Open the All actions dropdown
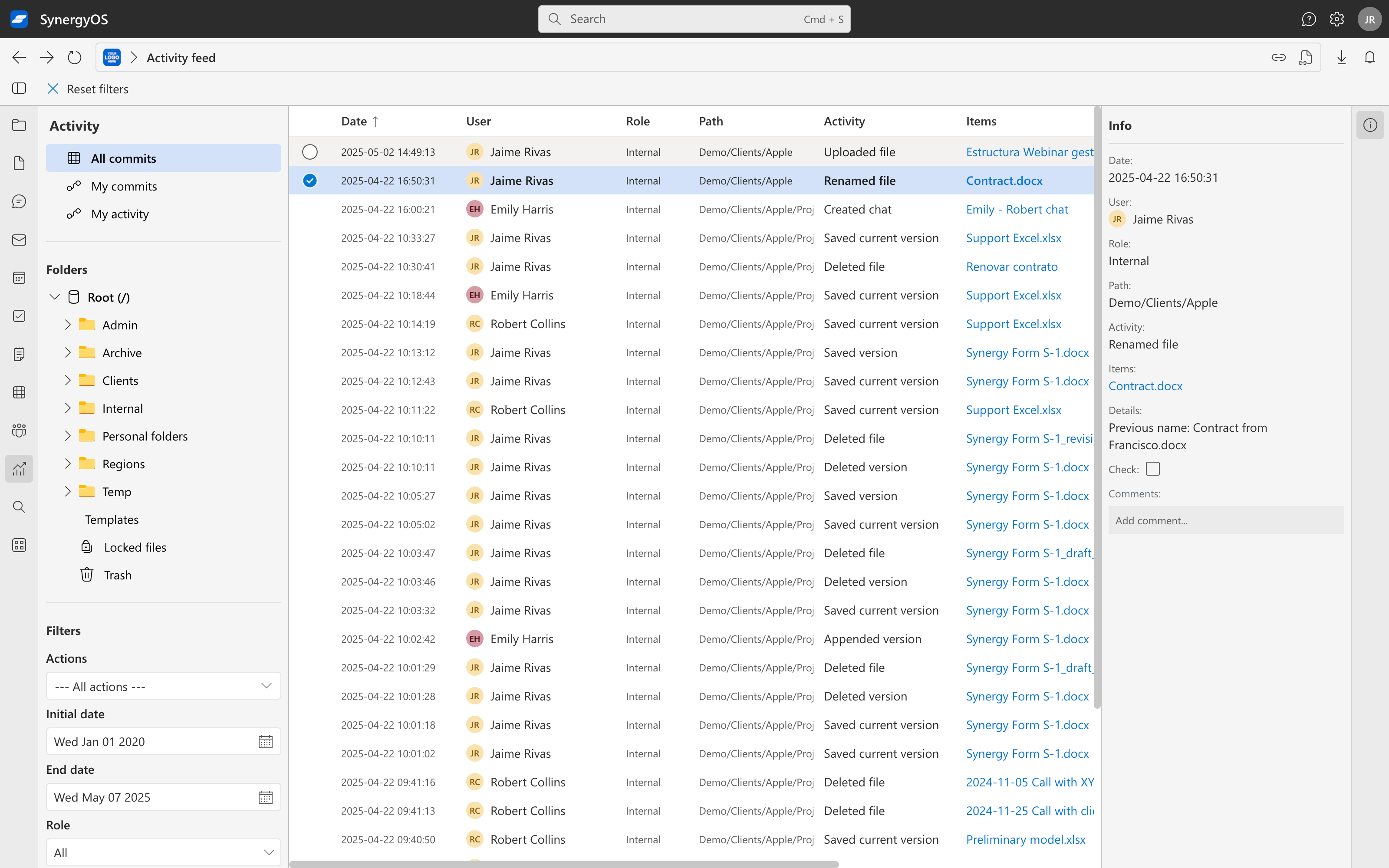1389x868 pixels. 164,686
